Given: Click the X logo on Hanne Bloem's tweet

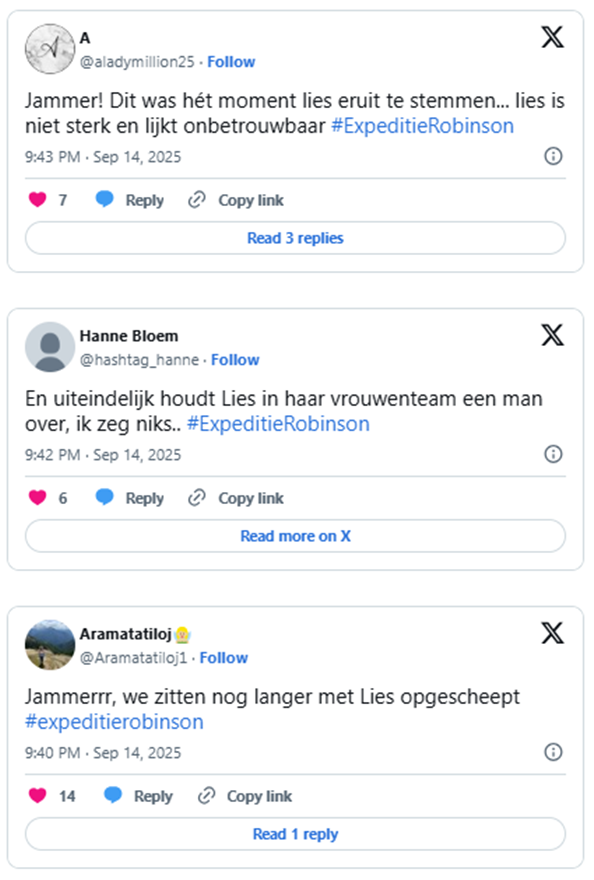Looking at the screenshot, I should pos(551,335).
